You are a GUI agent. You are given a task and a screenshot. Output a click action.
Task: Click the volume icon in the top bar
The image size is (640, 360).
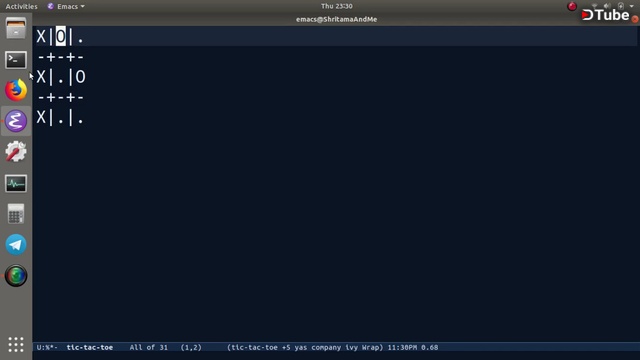607,6
